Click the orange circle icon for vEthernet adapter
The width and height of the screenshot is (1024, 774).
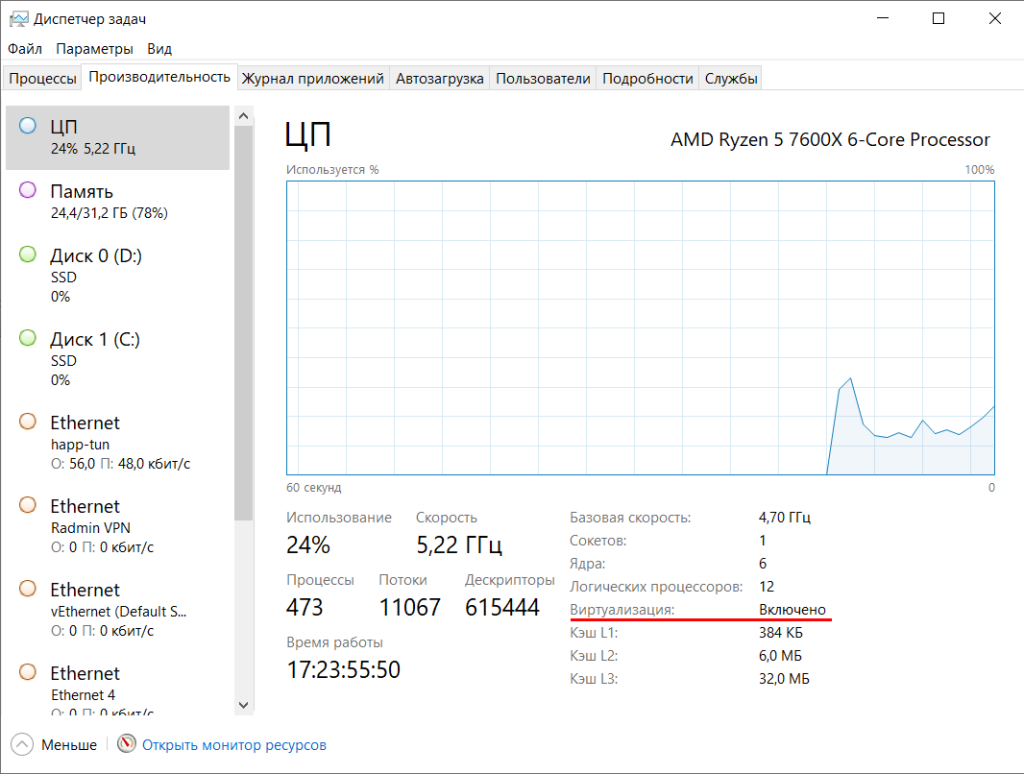click(x=27, y=589)
